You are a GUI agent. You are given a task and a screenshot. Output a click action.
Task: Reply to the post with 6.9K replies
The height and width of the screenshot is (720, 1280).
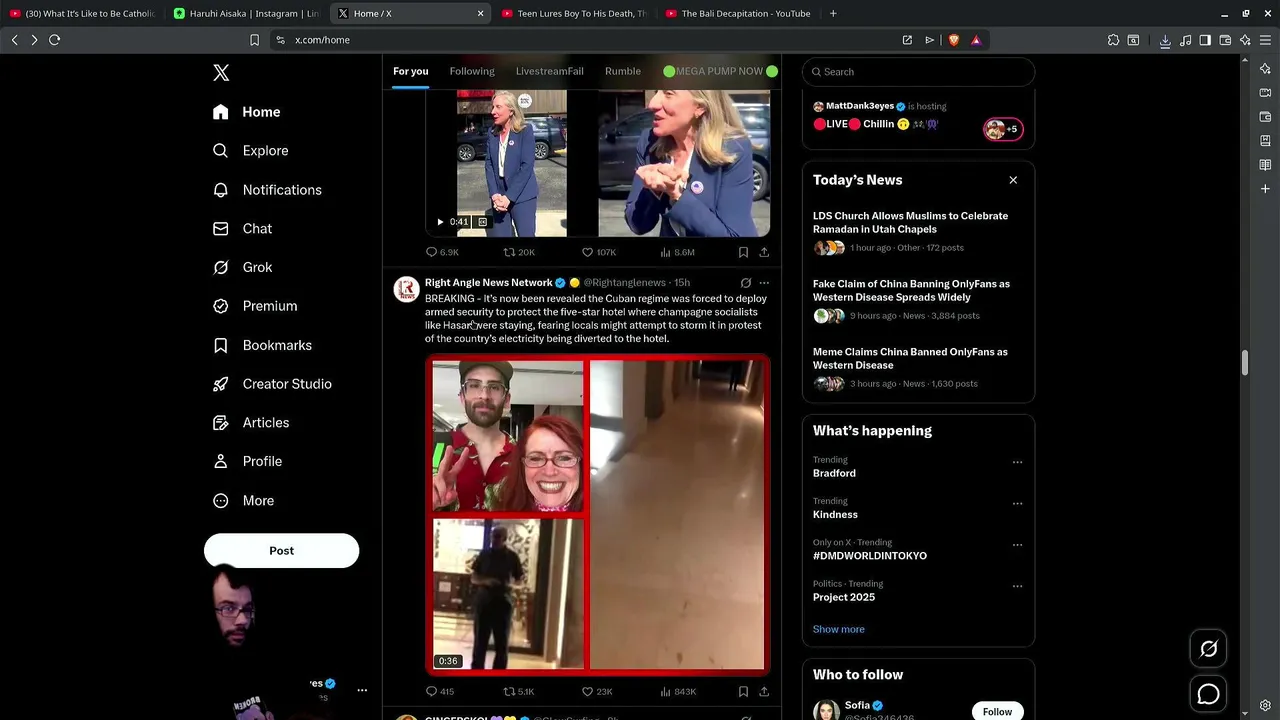(442, 252)
